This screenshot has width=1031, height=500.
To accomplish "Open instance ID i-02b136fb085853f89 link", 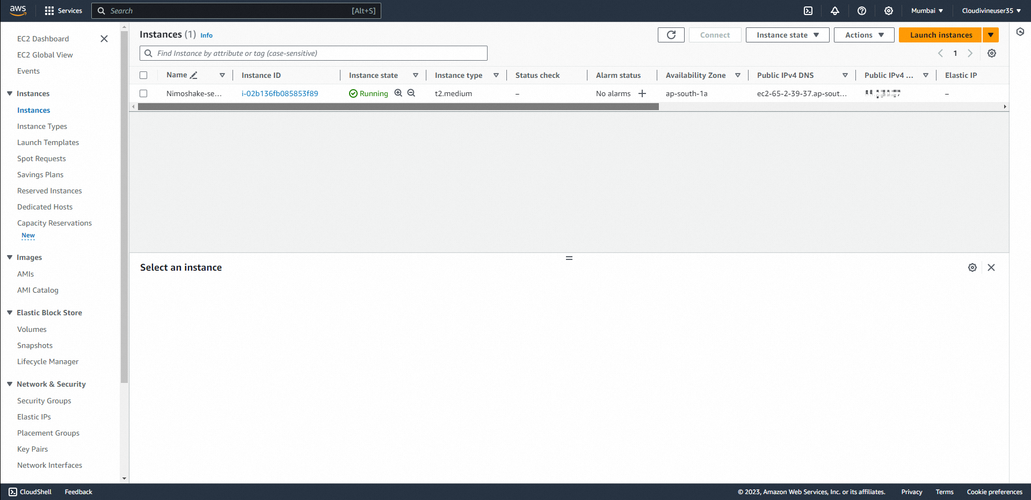I will click(x=279, y=93).
